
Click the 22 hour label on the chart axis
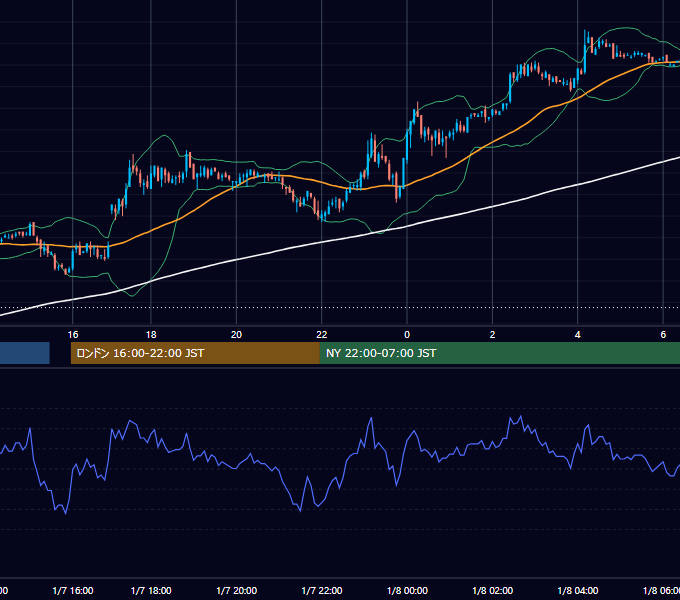coord(322,335)
